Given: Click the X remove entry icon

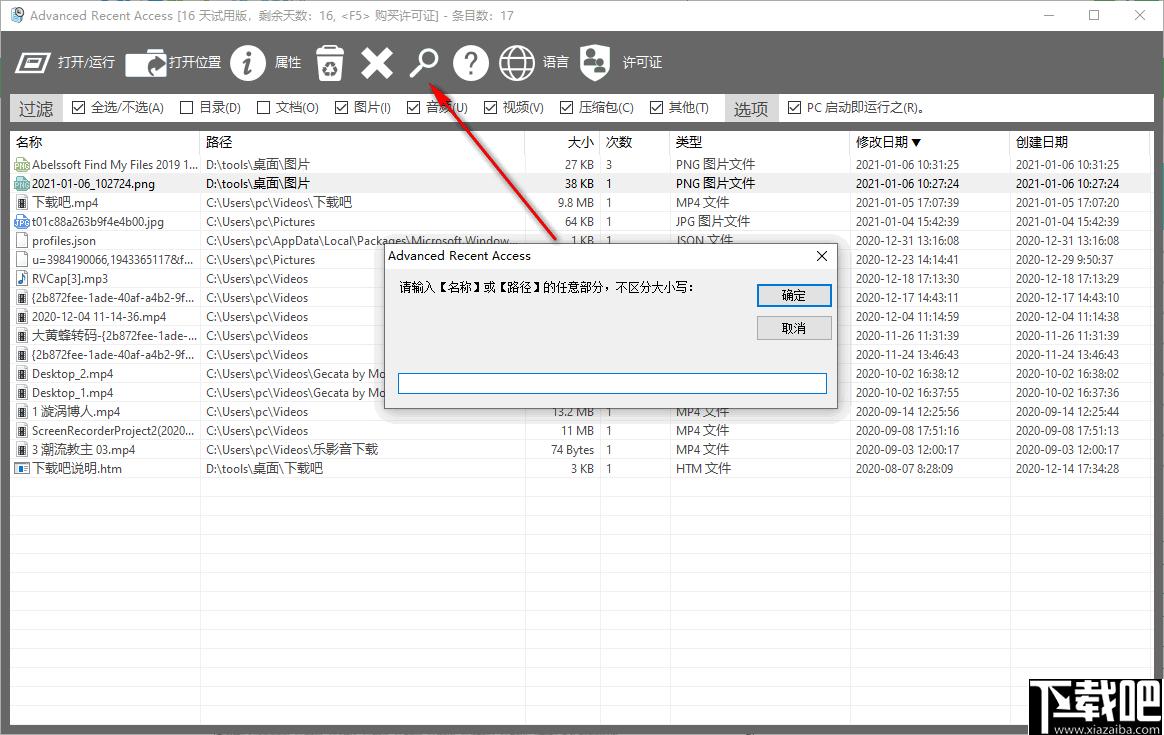Looking at the screenshot, I should point(376,62).
